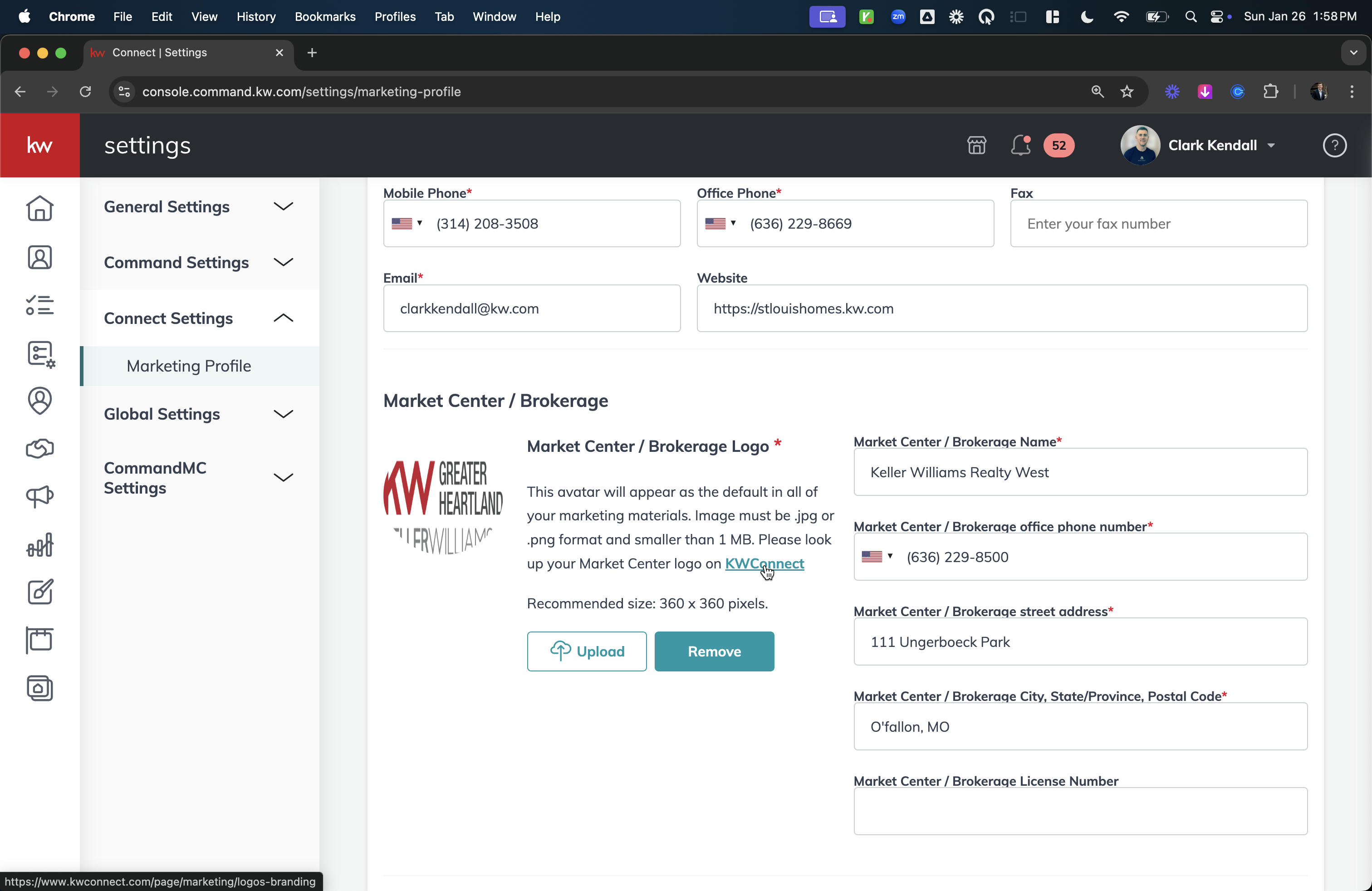The height and width of the screenshot is (891, 1372).
Task: Go back using Chrome's back arrow
Action: click(x=20, y=92)
